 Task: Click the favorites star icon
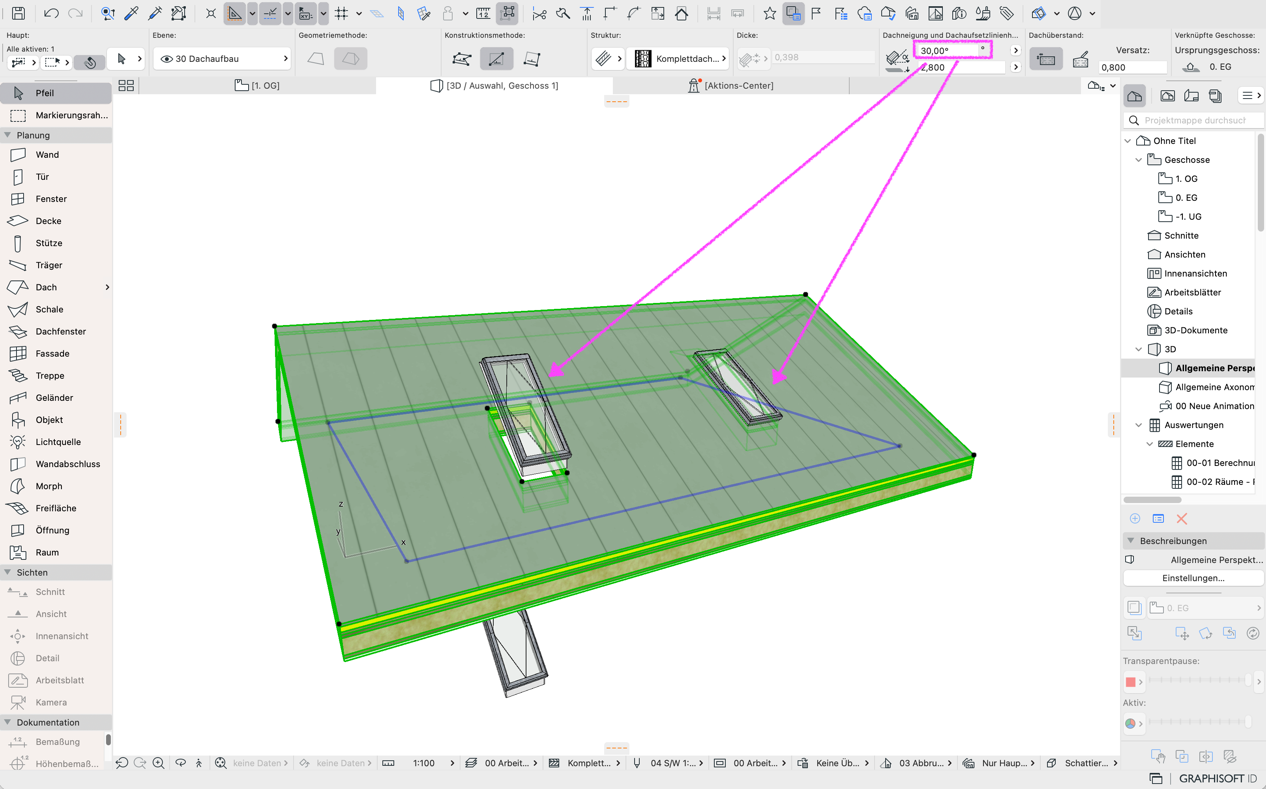point(769,14)
